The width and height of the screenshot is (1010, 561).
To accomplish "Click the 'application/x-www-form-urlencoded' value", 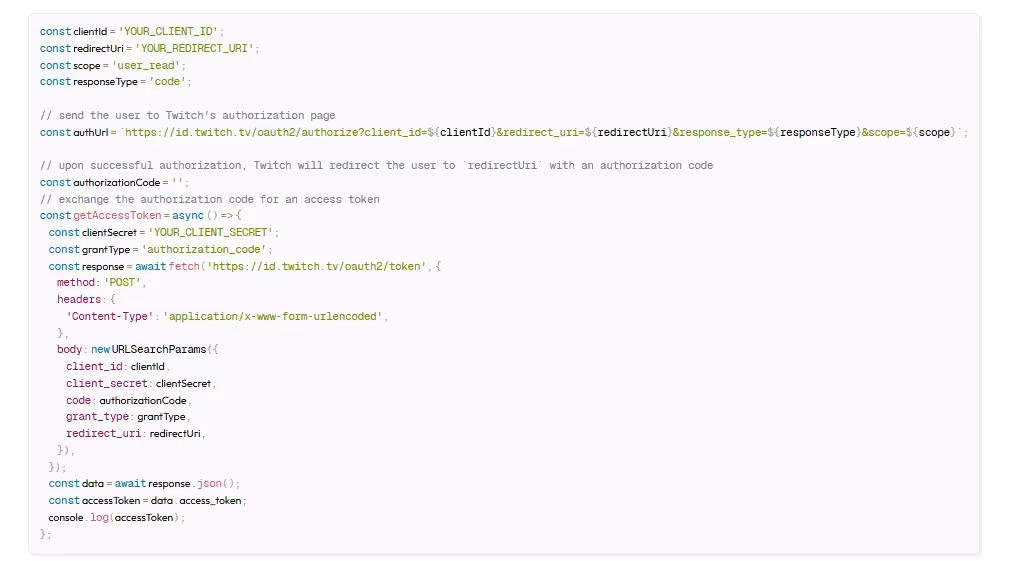I will (272, 316).
